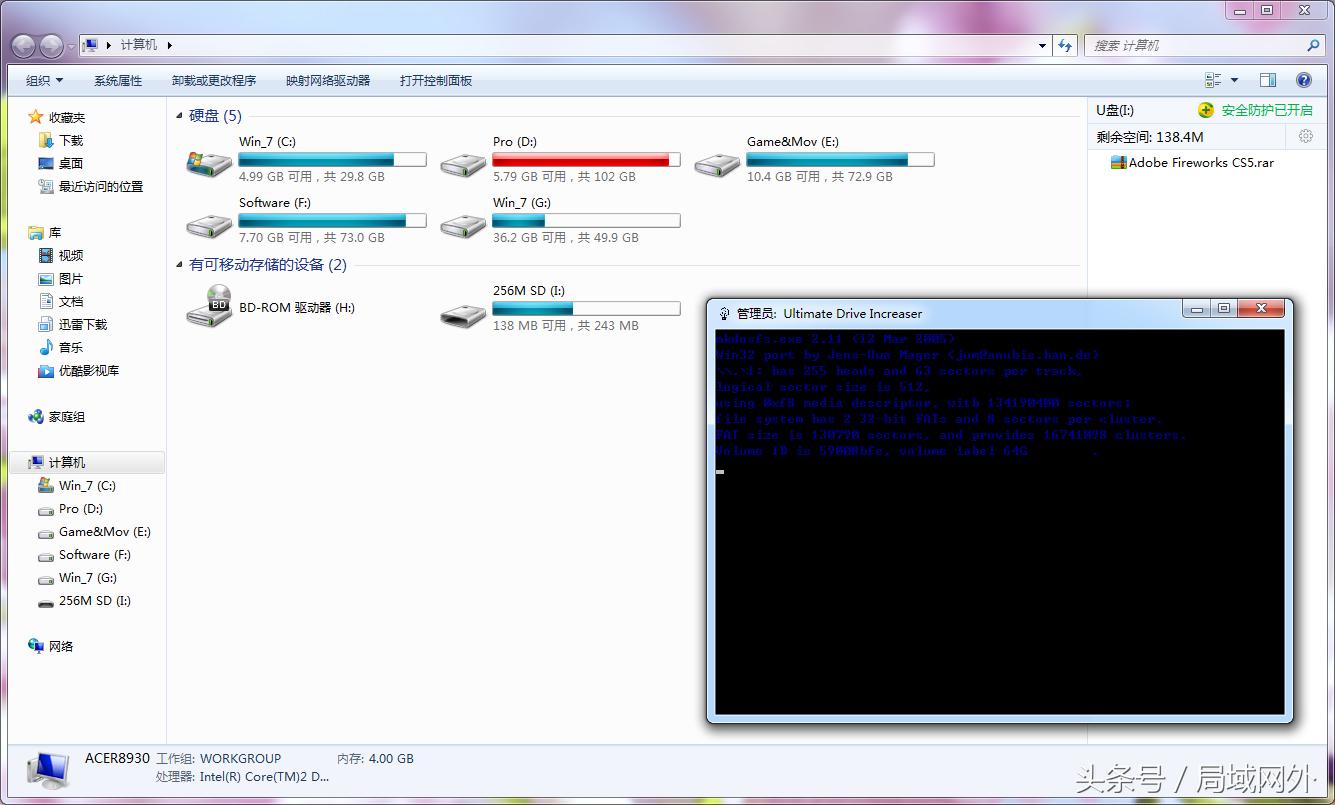Image resolution: width=1335 pixels, height=805 pixels.
Task: Click the 家庭组 icon in the navigation pane
Action: (x=36, y=416)
